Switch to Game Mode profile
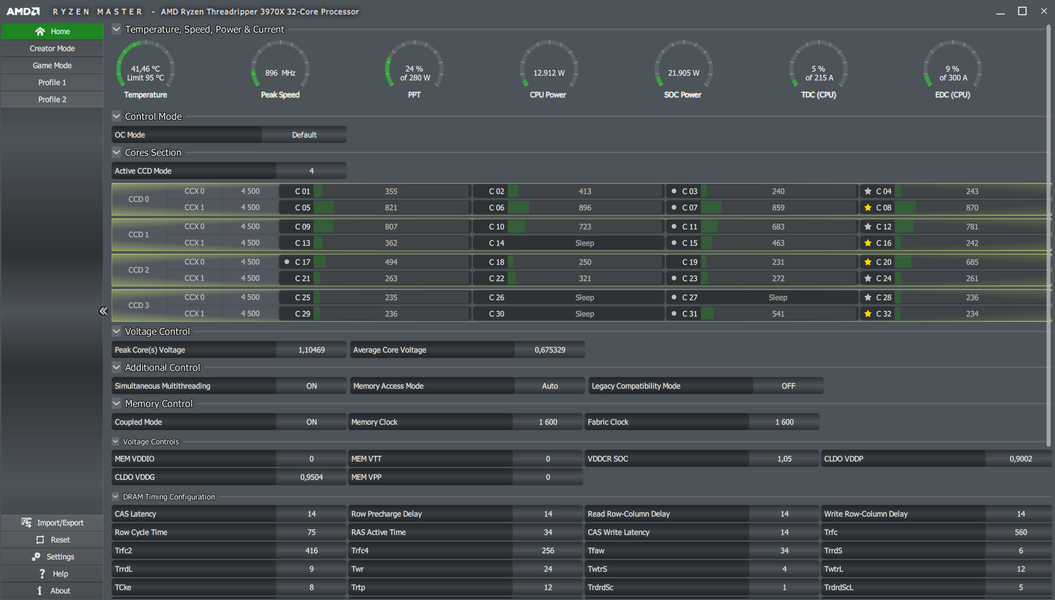Screen dimensions: 1055x600 (52, 65)
